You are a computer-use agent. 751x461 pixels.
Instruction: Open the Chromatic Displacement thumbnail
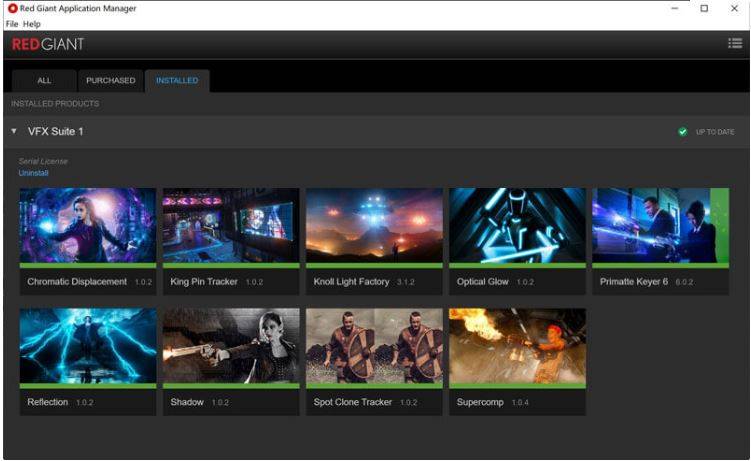[88, 225]
